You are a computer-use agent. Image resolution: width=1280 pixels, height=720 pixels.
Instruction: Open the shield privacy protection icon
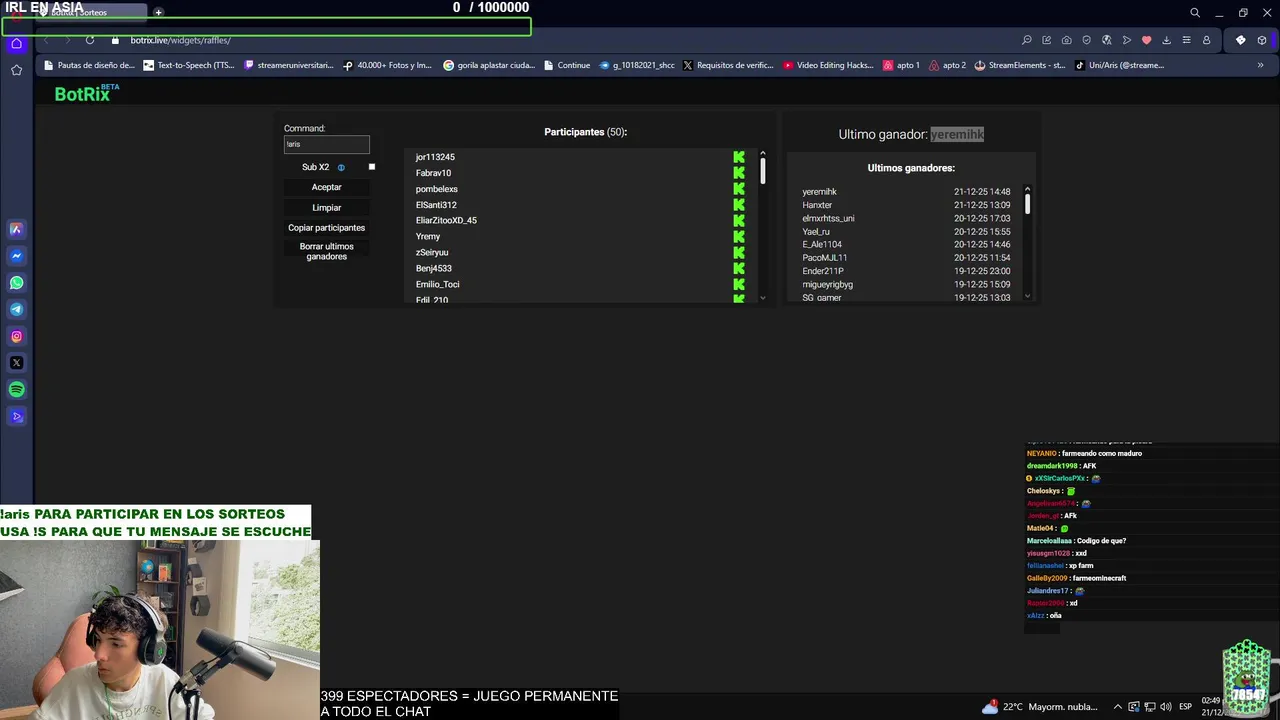[1087, 40]
